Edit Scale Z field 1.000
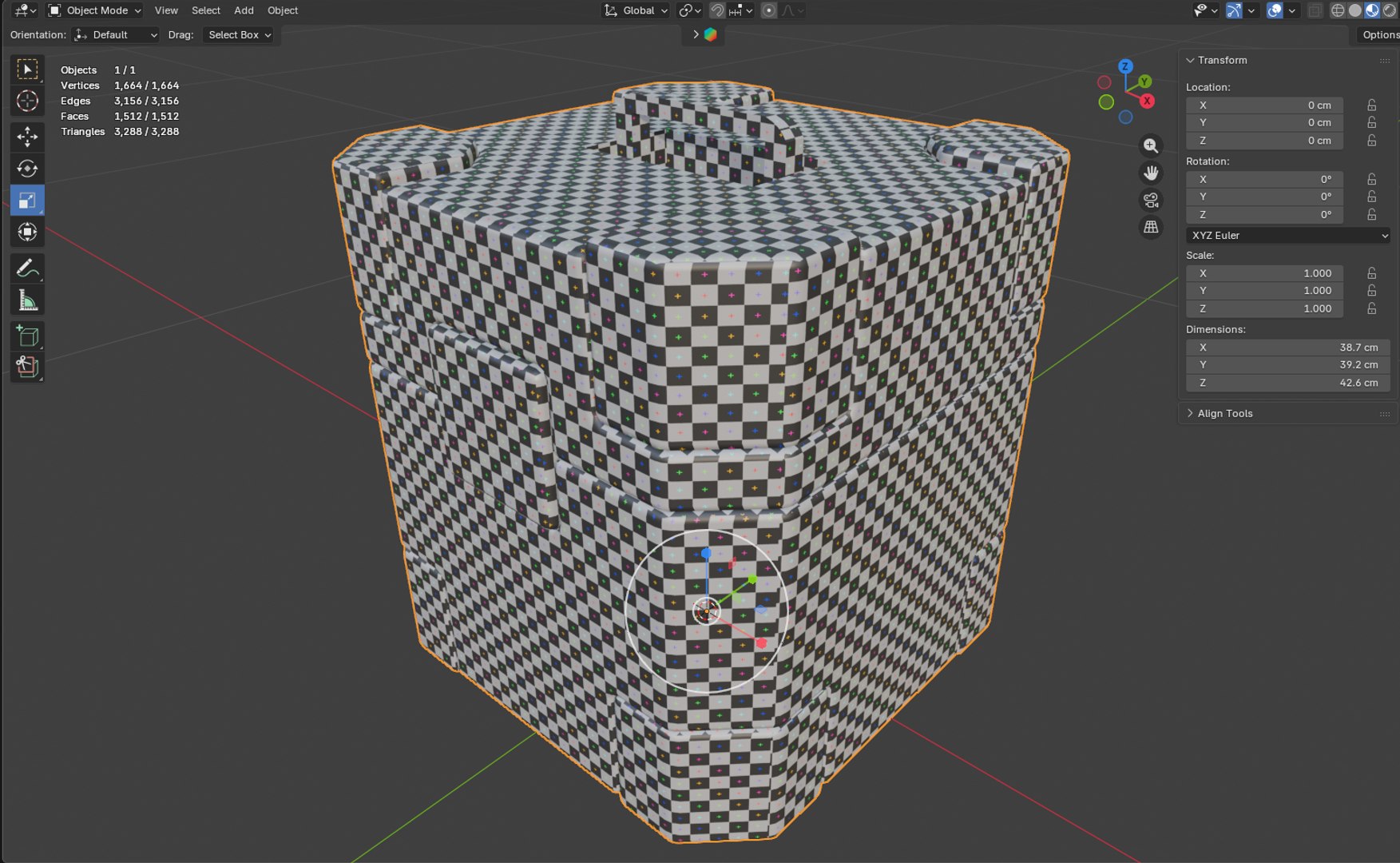 point(1264,308)
